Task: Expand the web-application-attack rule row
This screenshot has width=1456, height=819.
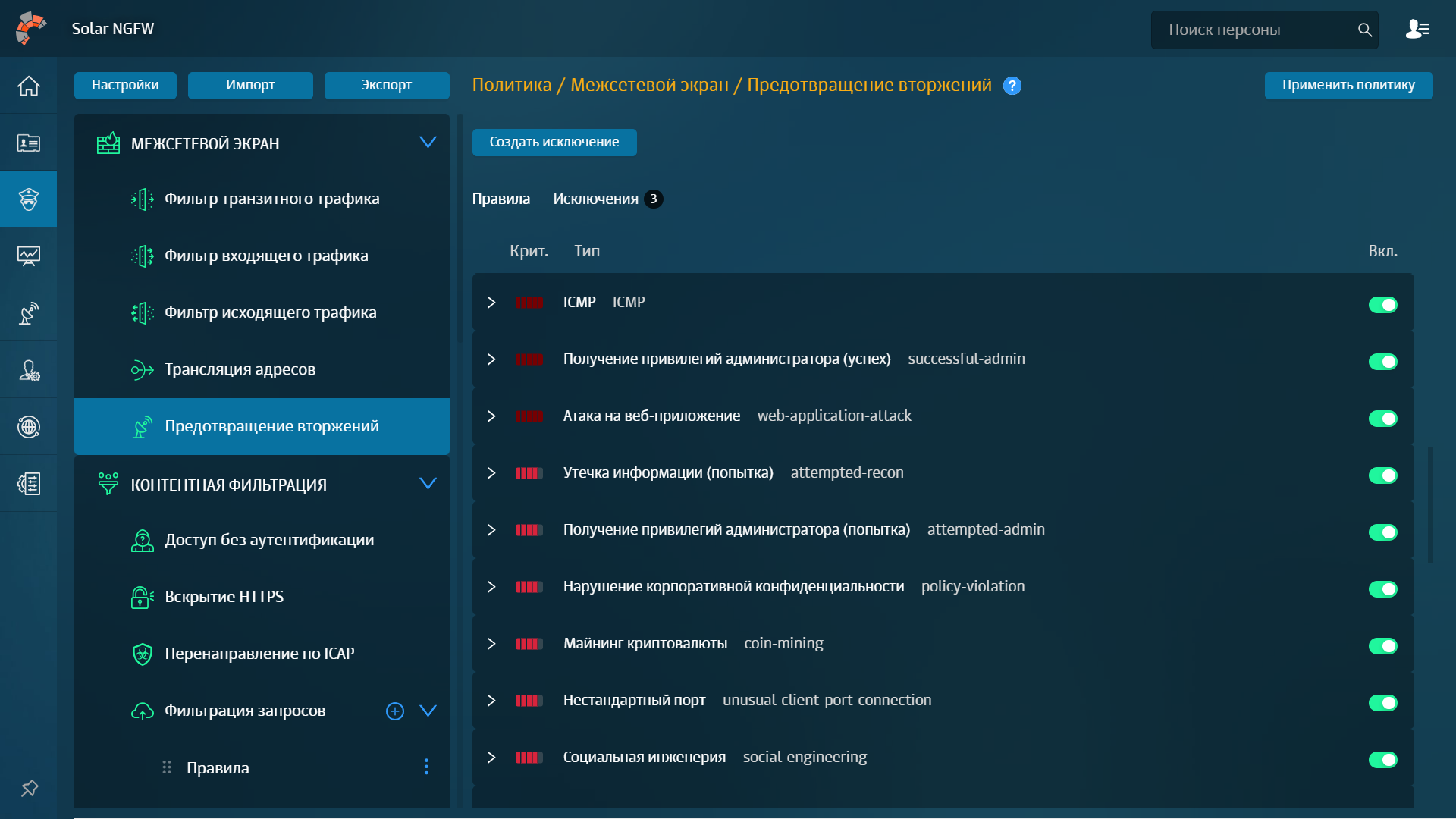Action: (491, 416)
